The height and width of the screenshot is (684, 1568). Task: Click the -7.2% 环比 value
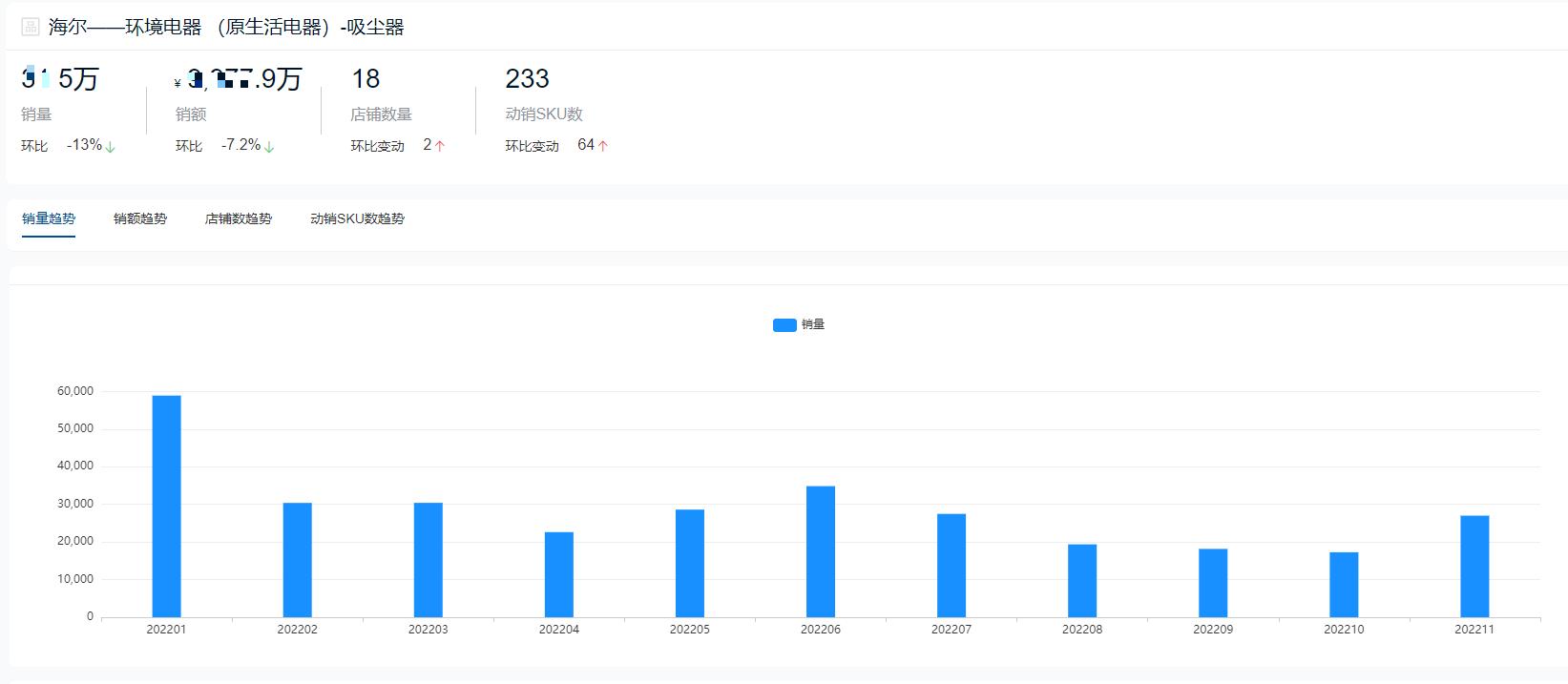[x=240, y=145]
